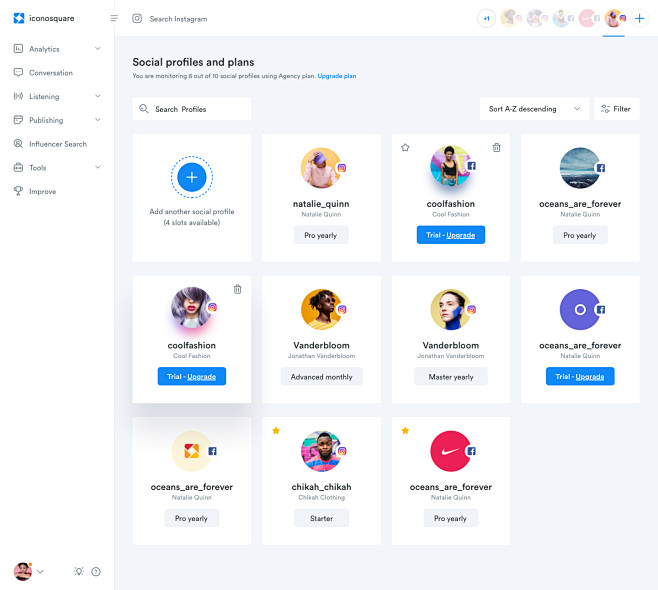Expand the Analytics menu chevron

(97, 49)
